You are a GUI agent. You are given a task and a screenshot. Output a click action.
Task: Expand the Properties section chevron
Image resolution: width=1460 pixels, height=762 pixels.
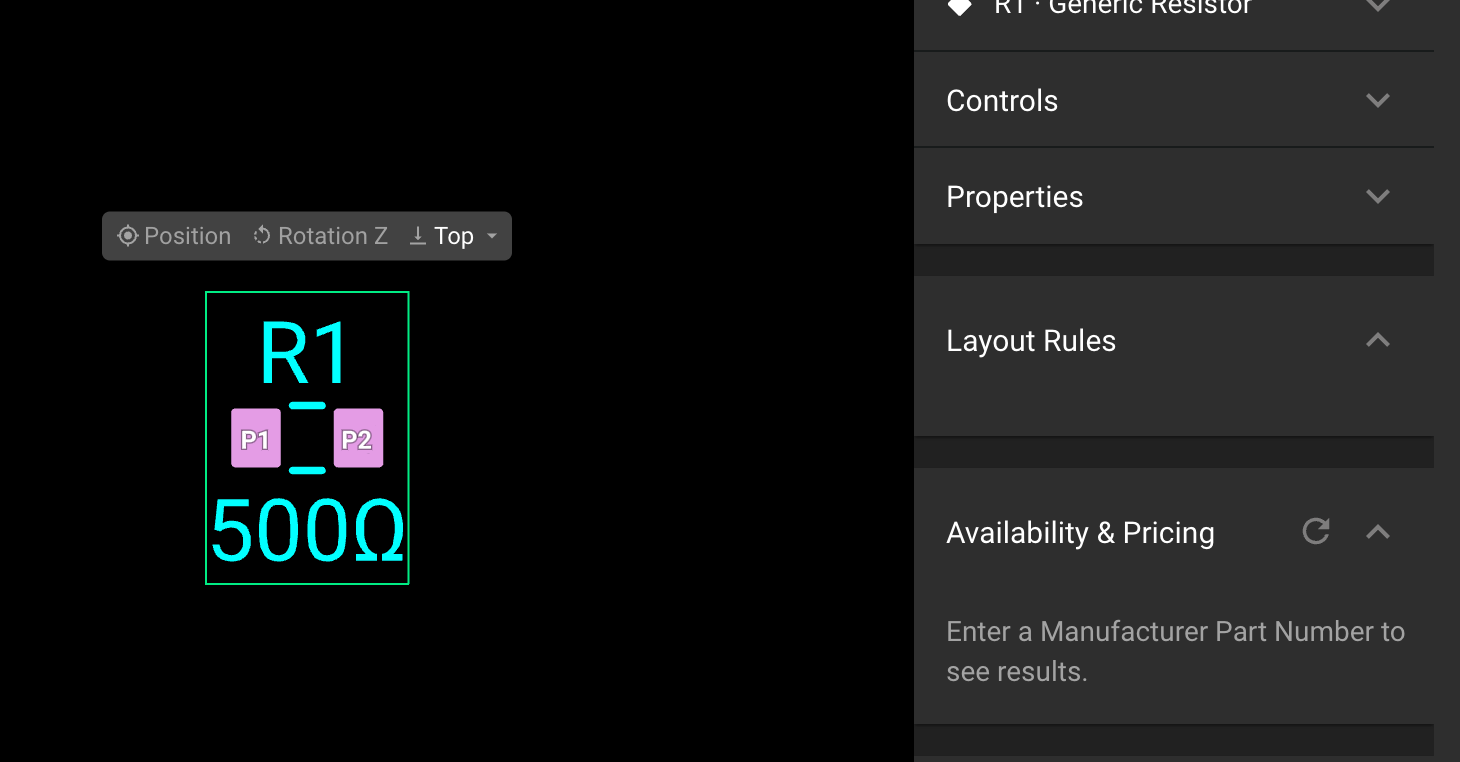pos(1378,196)
